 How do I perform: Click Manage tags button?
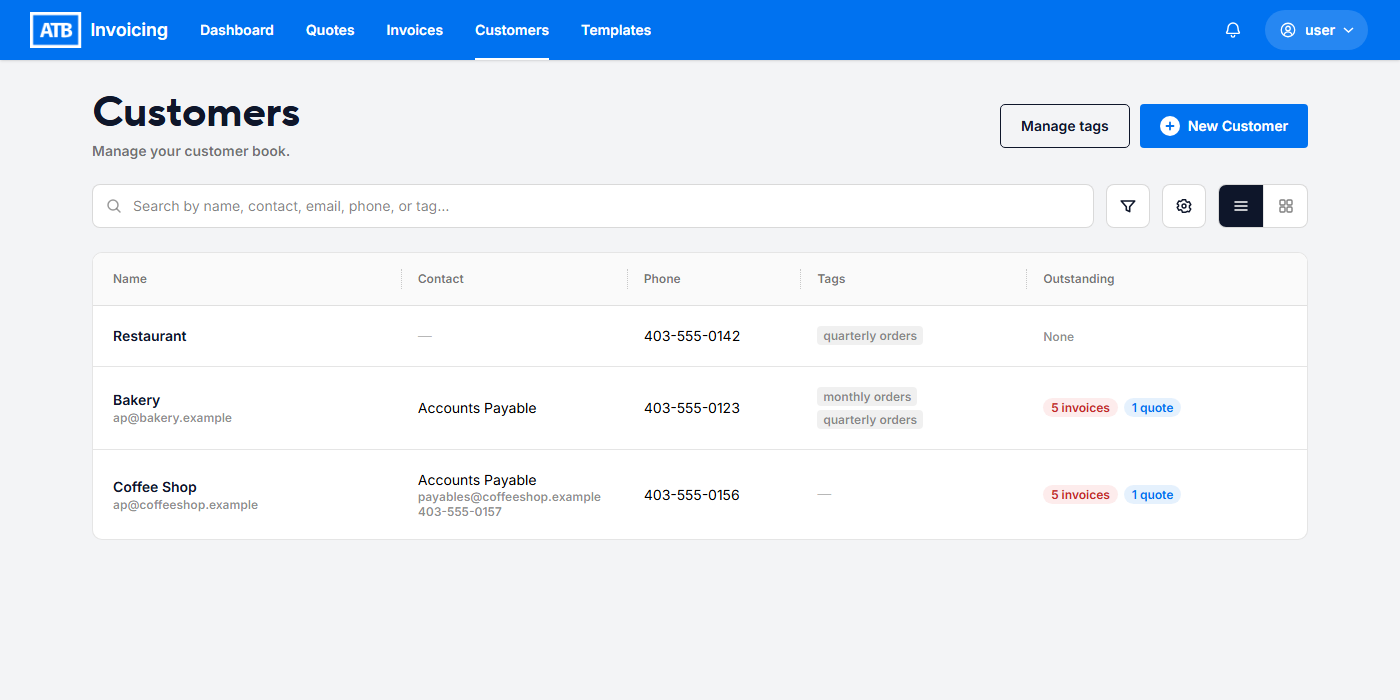click(x=1065, y=126)
